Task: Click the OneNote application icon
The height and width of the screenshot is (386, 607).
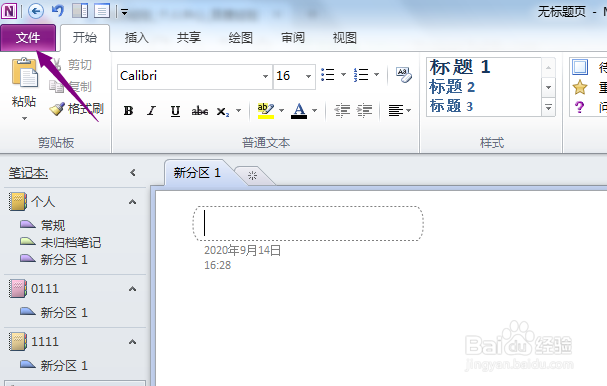Action: point(9,11)
